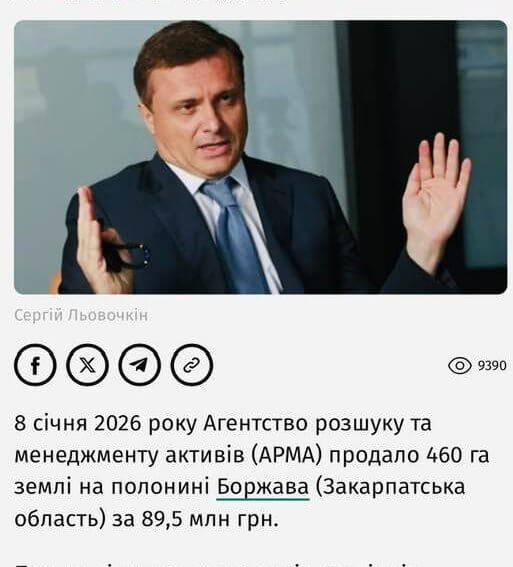Open the underlined Боржава link
The width and height of the screenshot is (513, 567).
263,487
